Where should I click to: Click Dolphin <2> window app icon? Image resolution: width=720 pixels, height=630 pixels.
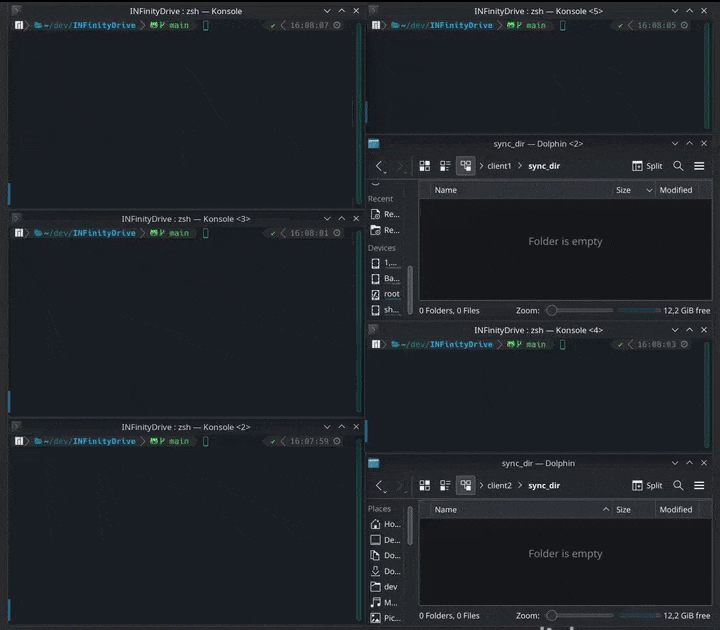click(374, 144)
